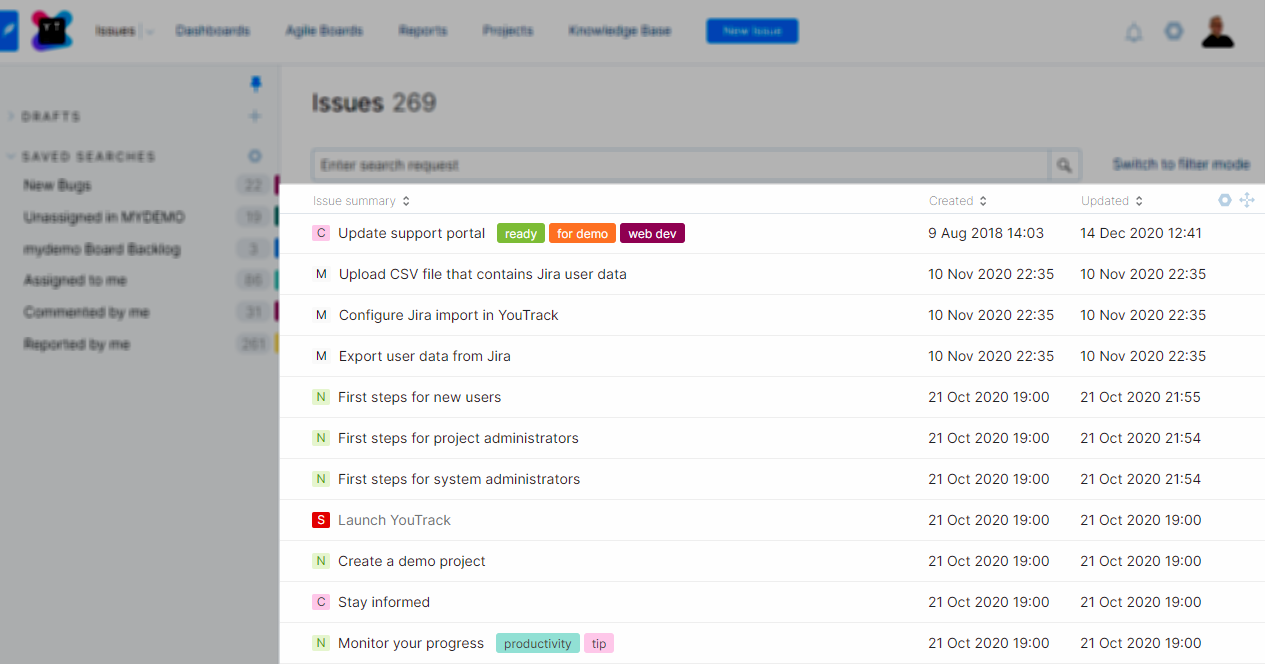Sort by the Issue summary column
Viewport: 1265px width, 664px height.
(361, 201)
